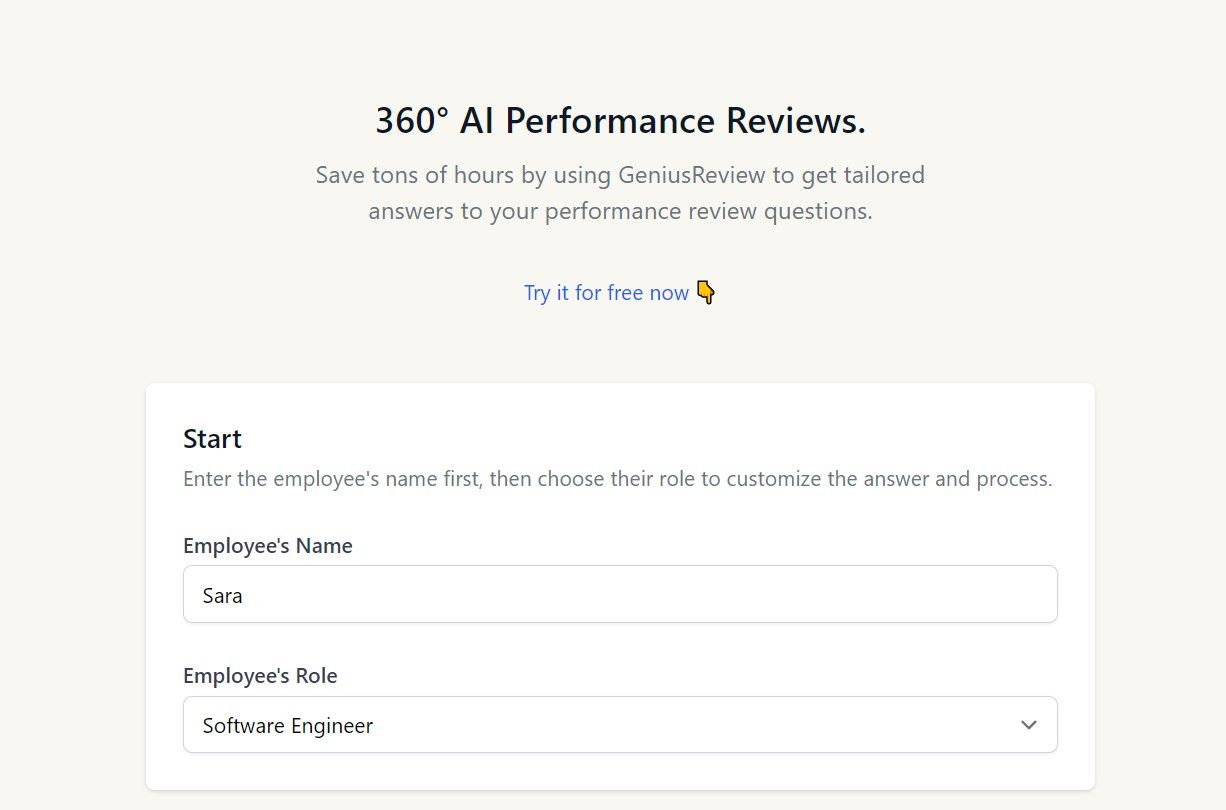Click the downward-pointing finger next to the link

706,292
